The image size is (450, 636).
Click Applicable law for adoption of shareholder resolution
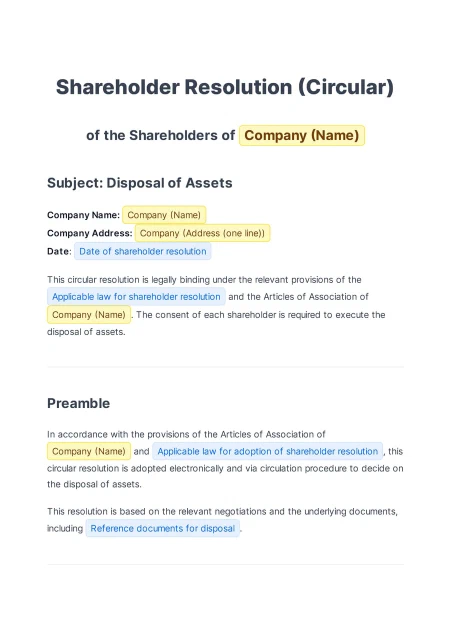(x=267, y=451)
